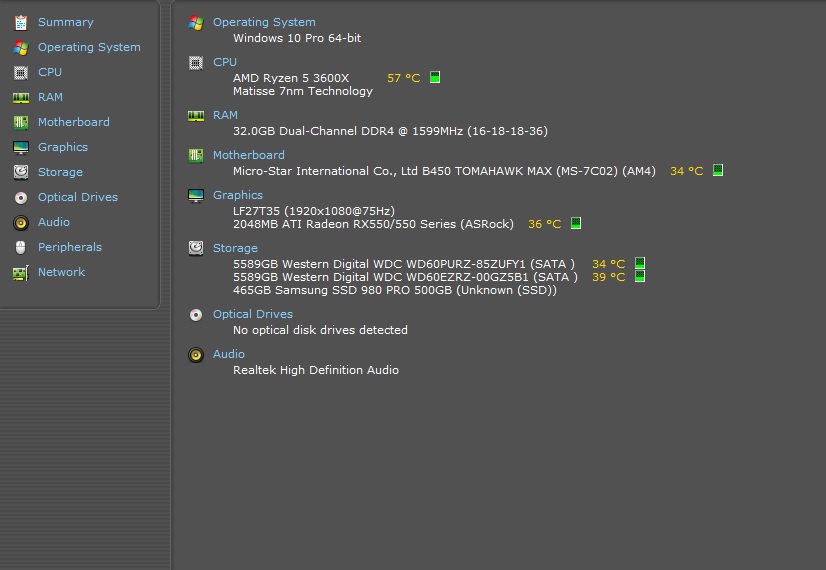Go to Graphics in the sidebar
This screenshot has height=570, width=826.
[63, 148]
